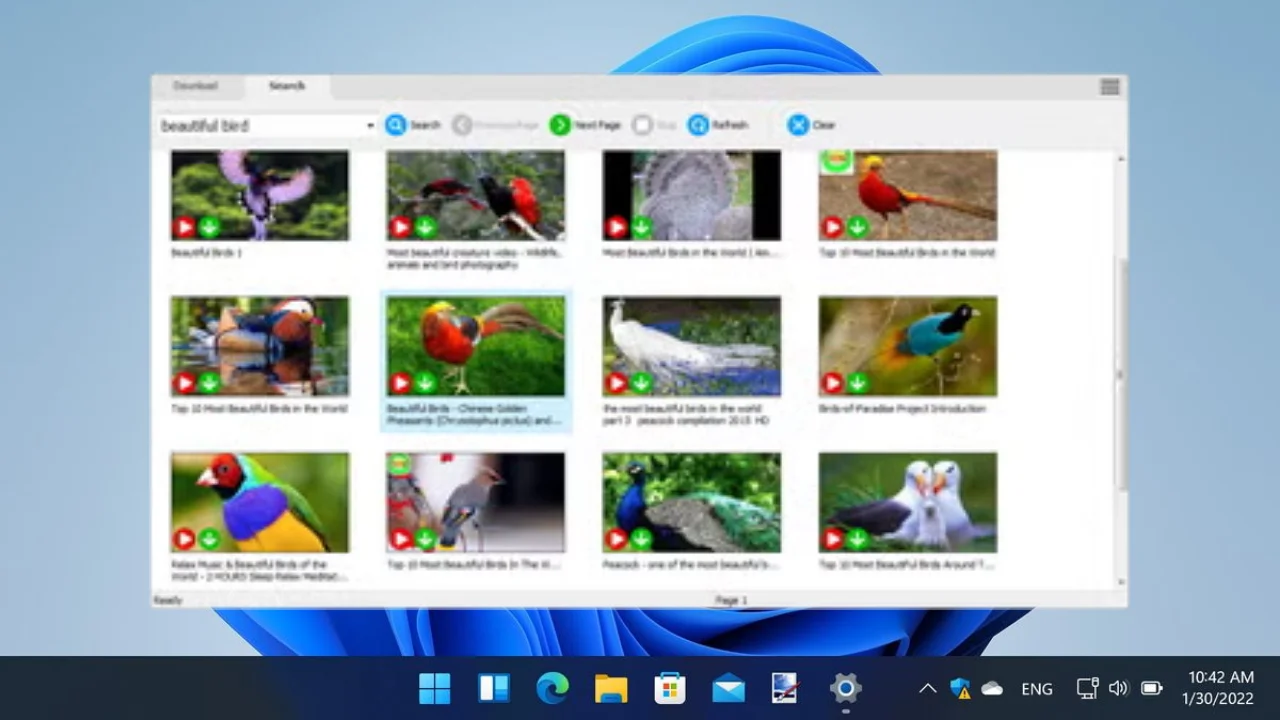Click the Stop button in the toolbar
The image size is (1280, 720).
tap(656, 125)
